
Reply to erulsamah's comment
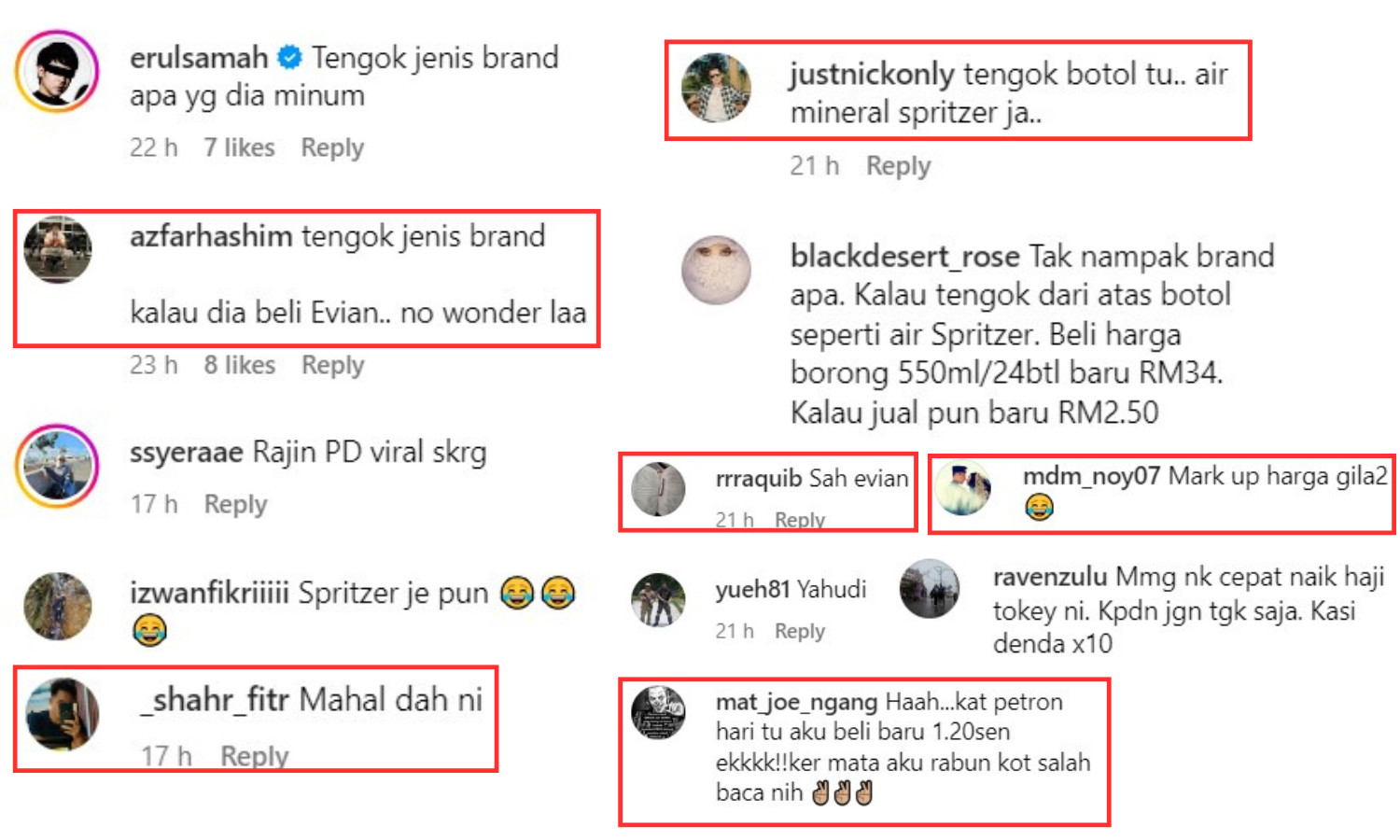pyautogui.click(x=332, y=147)
